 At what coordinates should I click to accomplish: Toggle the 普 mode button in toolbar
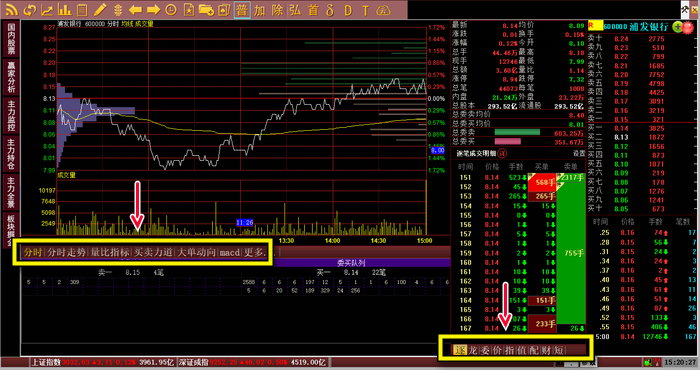[x=242, y=10]
